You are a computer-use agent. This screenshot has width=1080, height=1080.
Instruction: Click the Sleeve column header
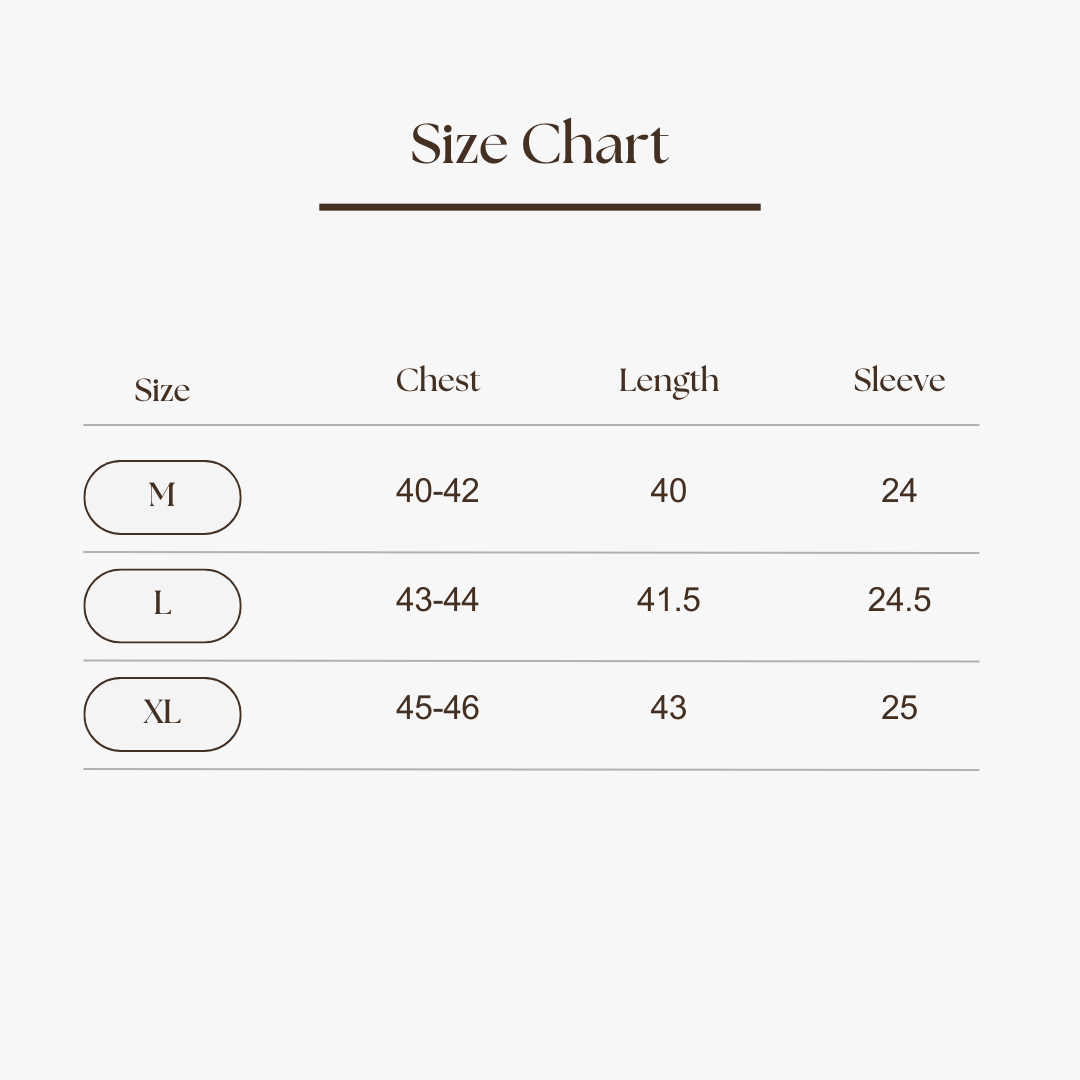coord(899,380)
